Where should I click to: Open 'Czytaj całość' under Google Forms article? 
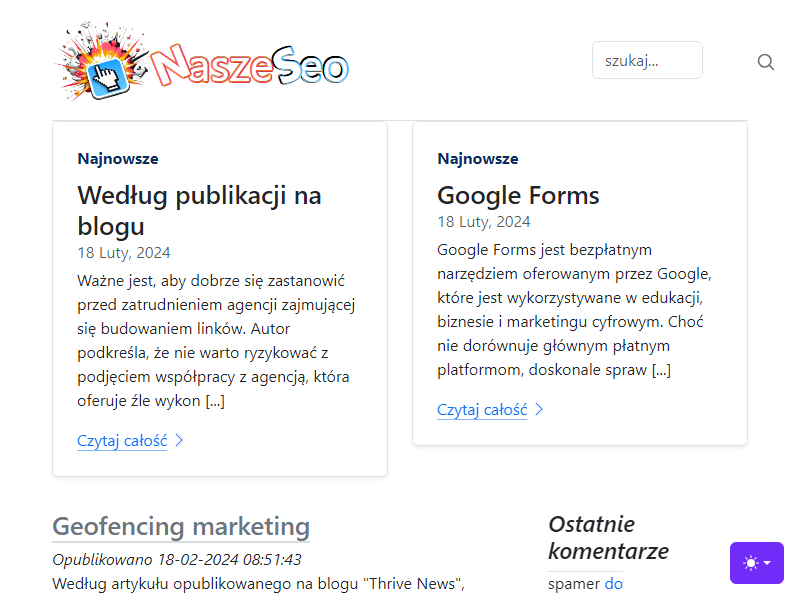(x=482, y=409)
